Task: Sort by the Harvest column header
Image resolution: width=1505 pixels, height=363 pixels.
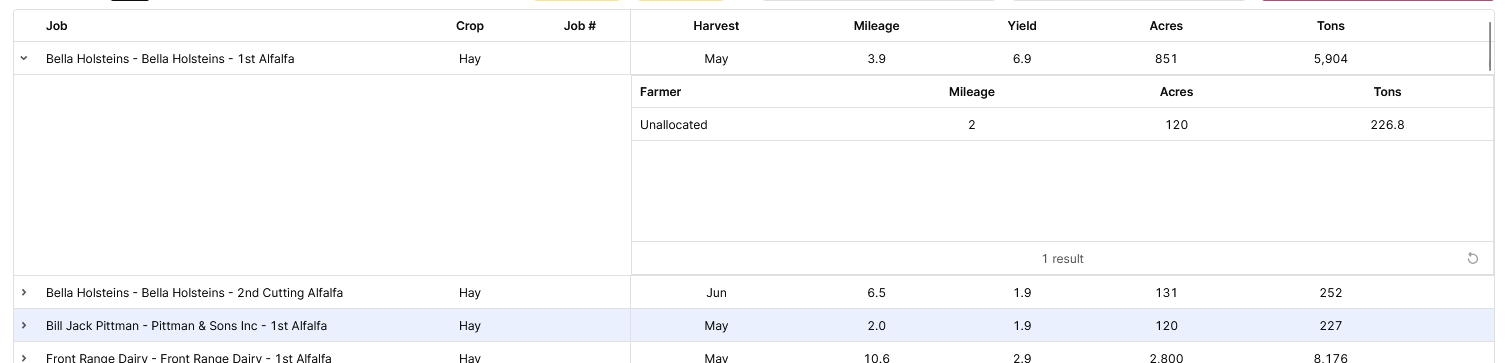Action: 716,26
